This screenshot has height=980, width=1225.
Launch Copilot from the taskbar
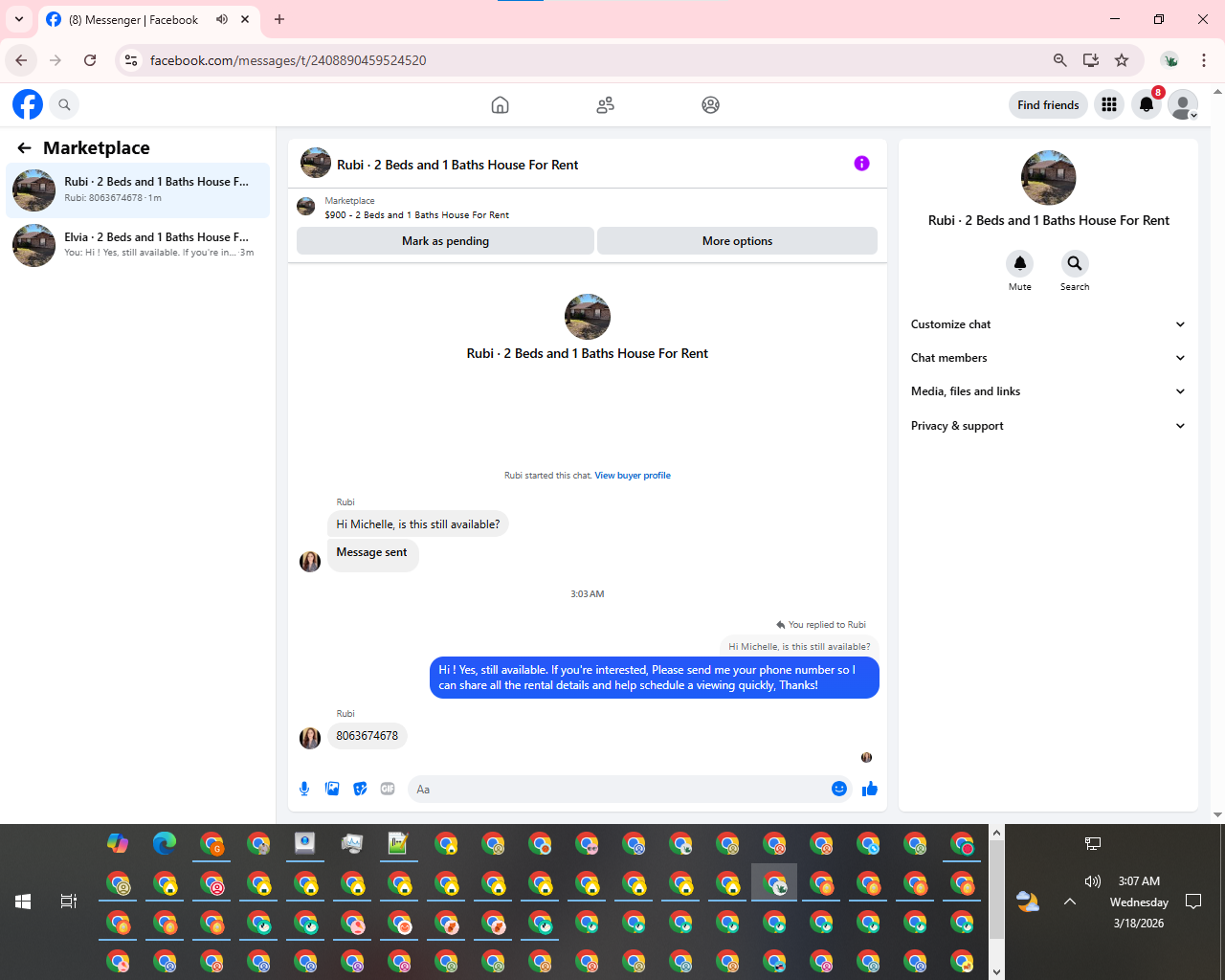pyautogui.click(x=118, y=843)
